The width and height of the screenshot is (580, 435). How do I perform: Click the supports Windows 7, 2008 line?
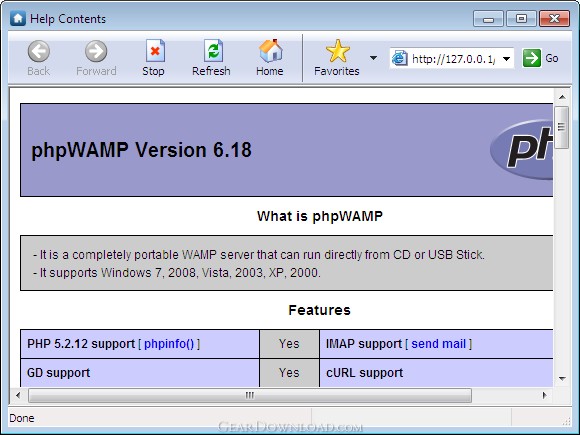[x=176, y=273]
